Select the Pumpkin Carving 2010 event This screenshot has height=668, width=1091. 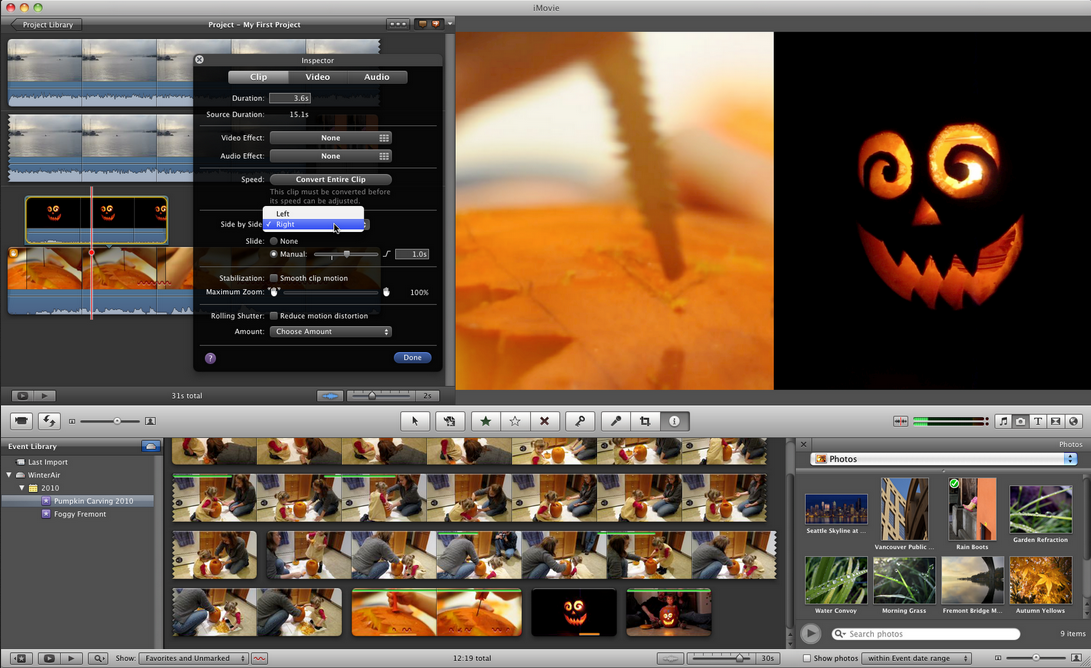pos(92,500)
